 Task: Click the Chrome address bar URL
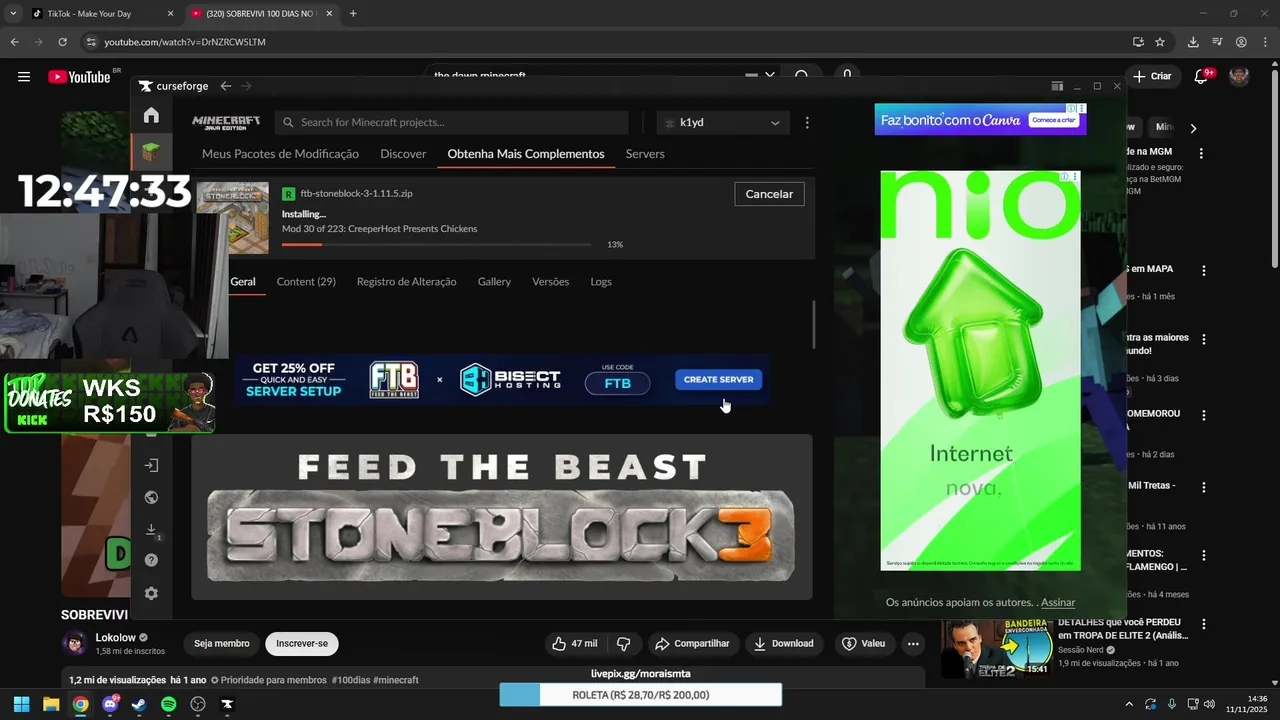pos(185,42)
